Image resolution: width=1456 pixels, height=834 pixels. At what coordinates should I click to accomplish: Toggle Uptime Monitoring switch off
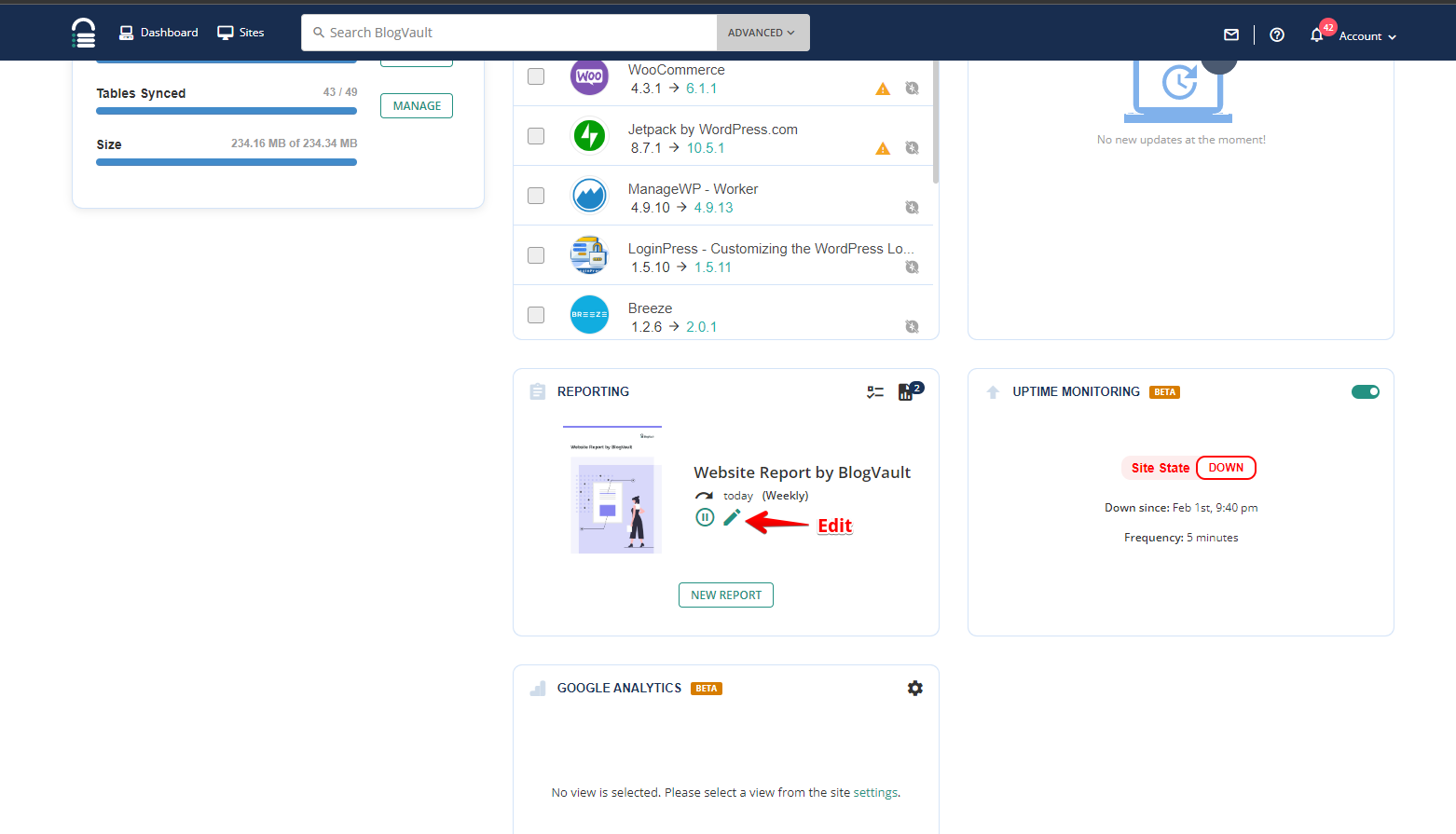[1366, 391]
